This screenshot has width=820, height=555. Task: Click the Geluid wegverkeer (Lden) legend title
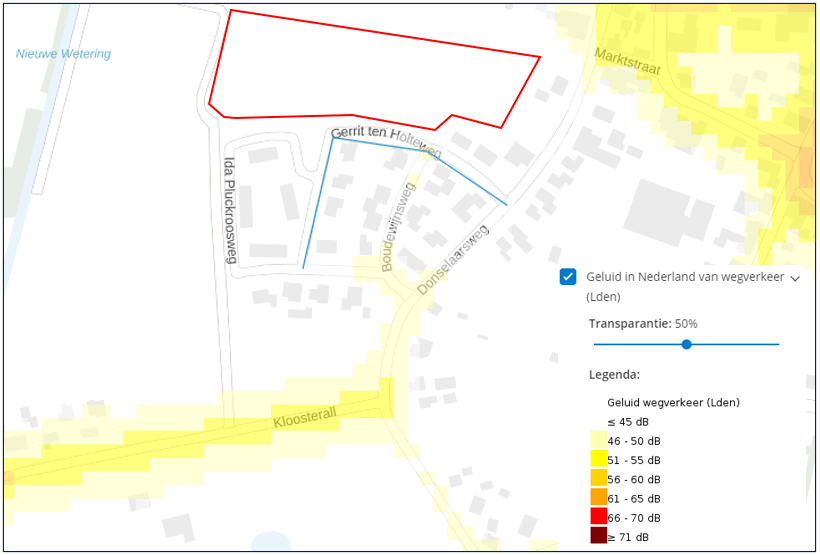point(674,402)
